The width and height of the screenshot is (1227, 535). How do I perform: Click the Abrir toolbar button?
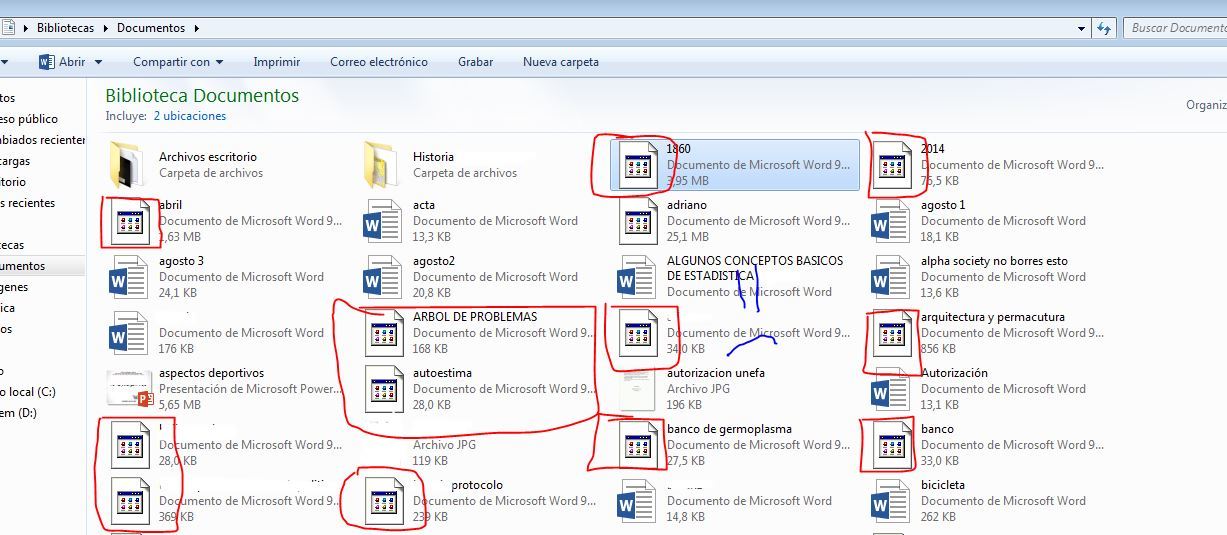62,62
